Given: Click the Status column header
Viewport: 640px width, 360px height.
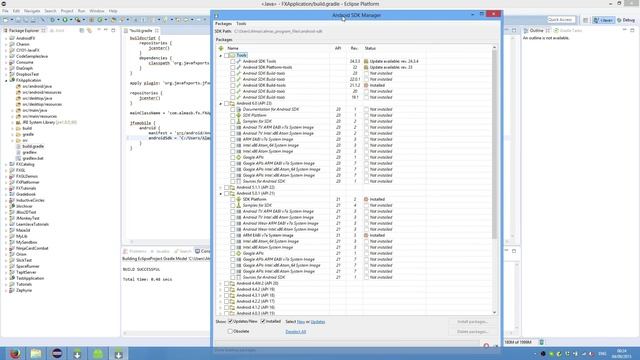Looking at the screenshot, I should click(x=370, y=48).
